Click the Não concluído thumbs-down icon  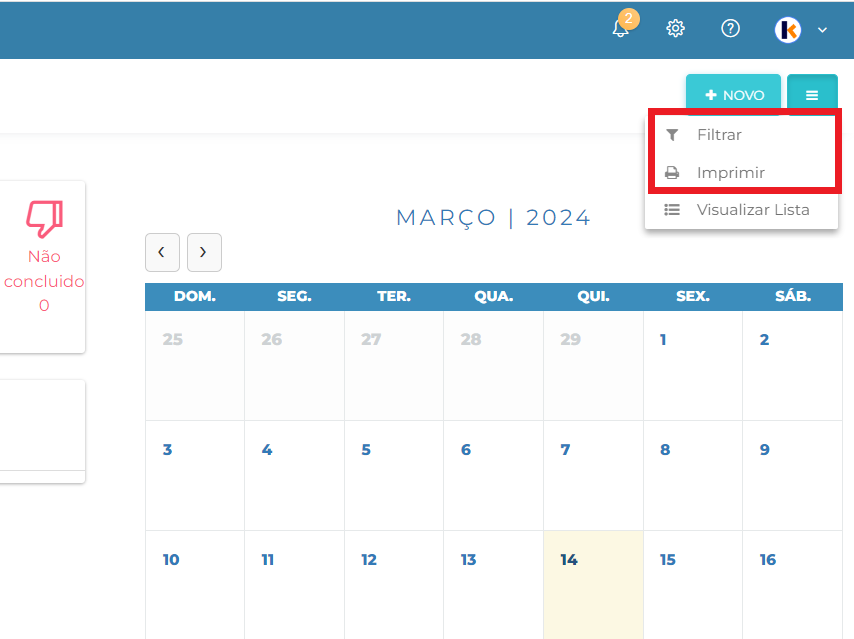(45, 219)
